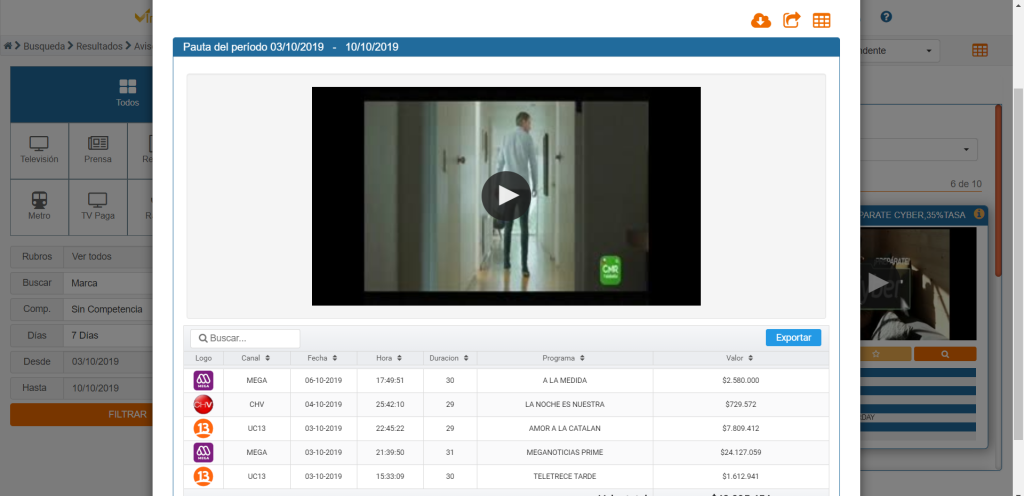Click the 13 logo in TELETRECE TARDE row
This screenshot has height=496, width=1024.
click(204, 476)
